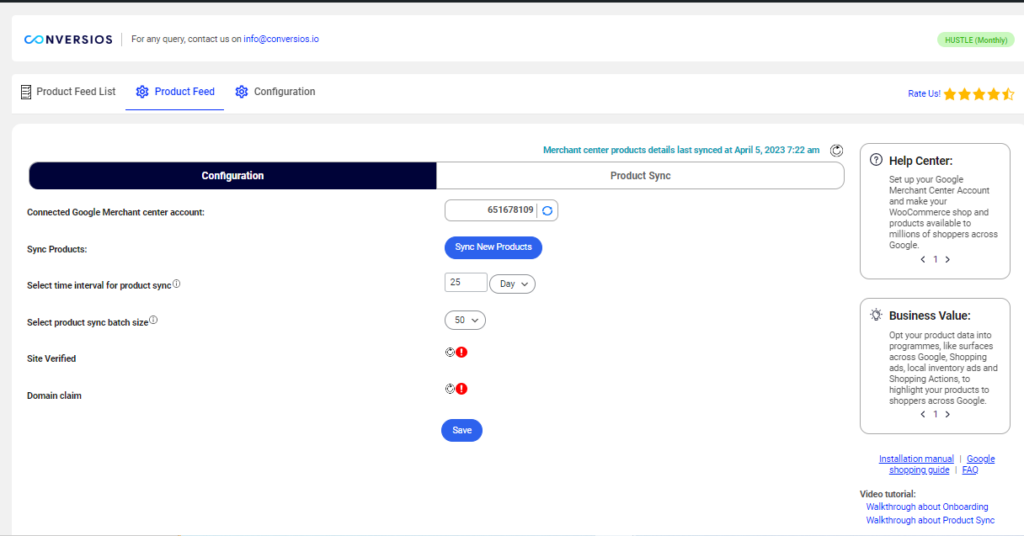
Task: Click the Configuration tab gear icon
Action: 242,92
